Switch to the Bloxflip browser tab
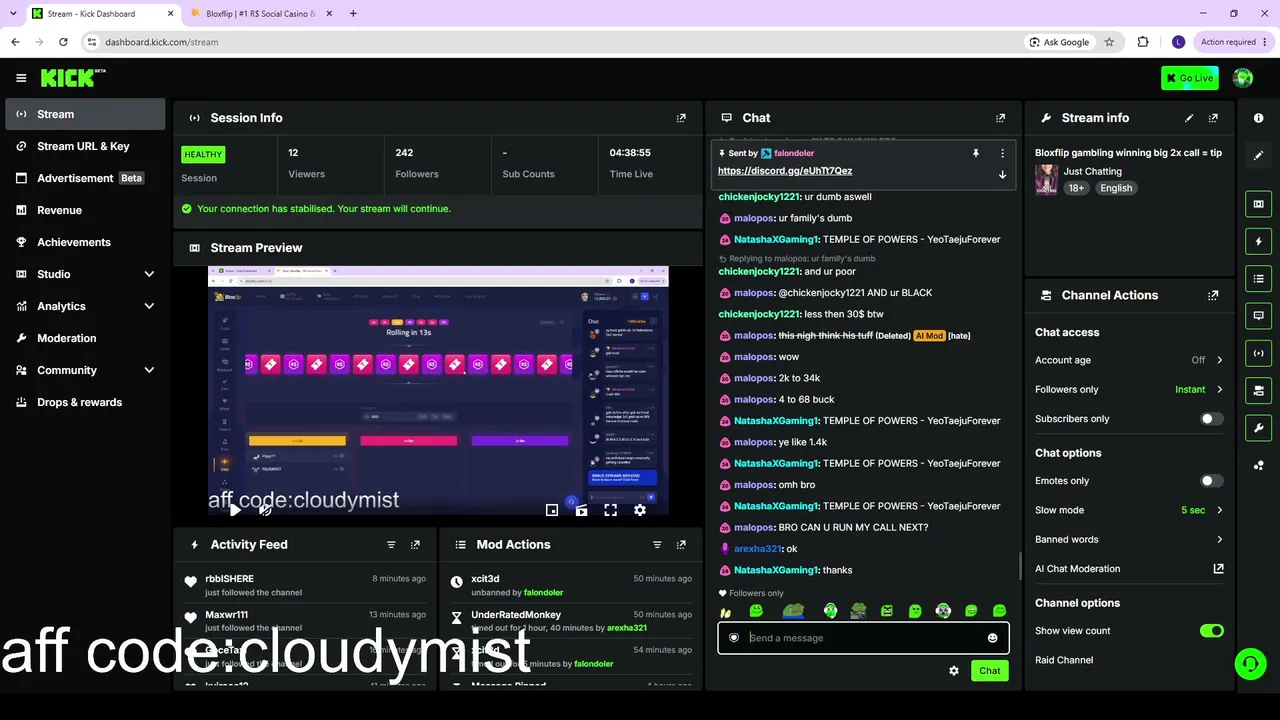 coord(260,14)
